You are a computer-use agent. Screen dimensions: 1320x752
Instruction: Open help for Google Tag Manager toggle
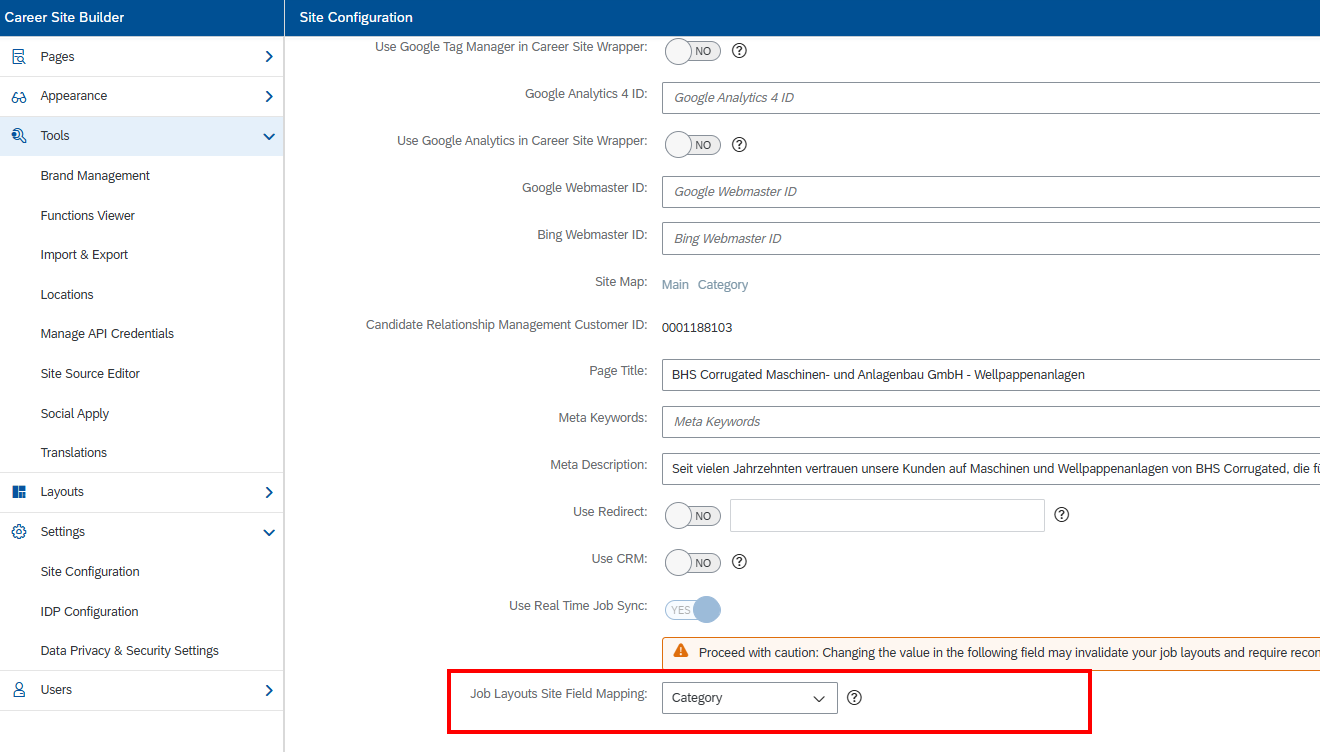[740, 51]
